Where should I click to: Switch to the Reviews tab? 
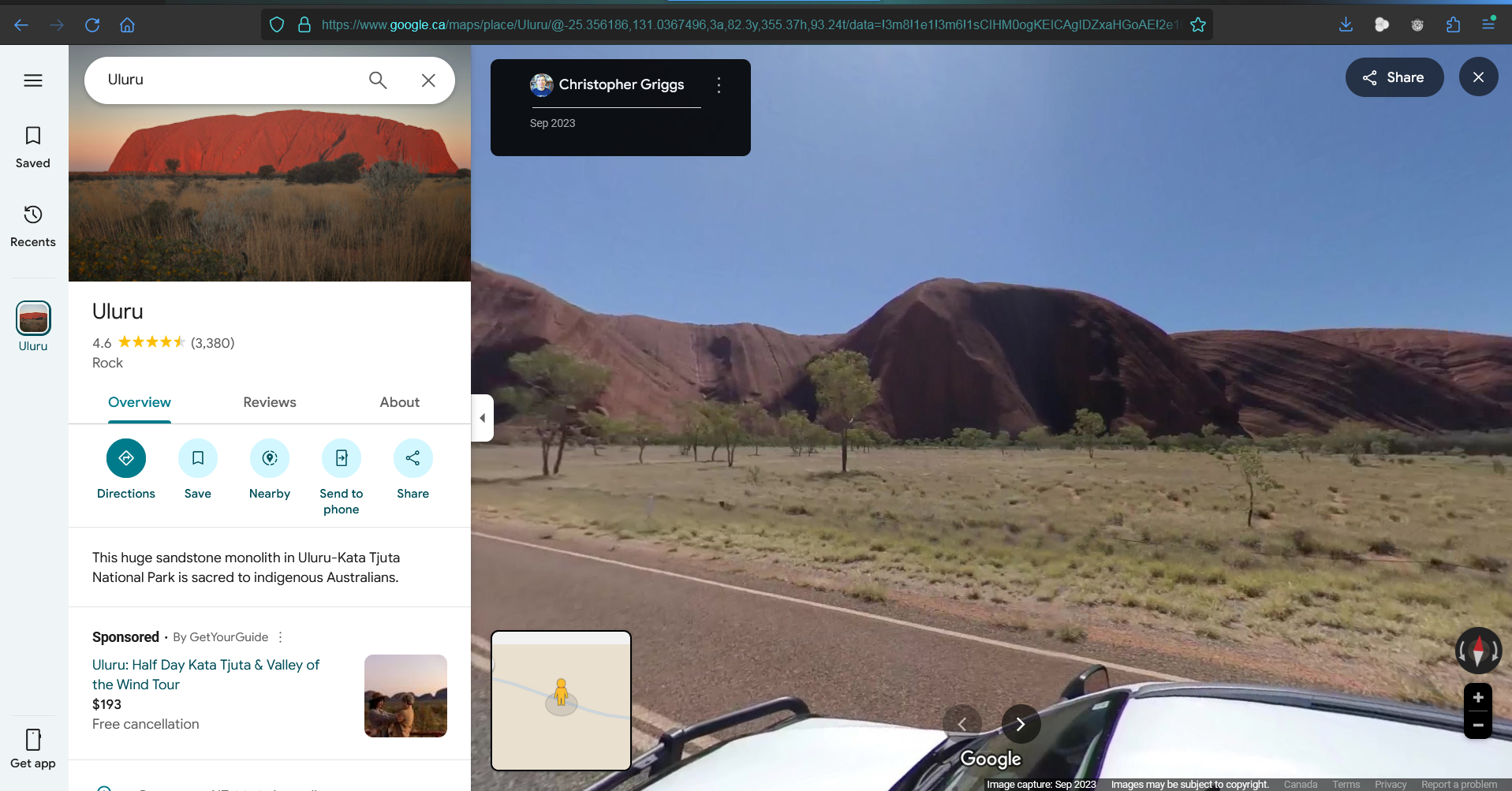point(270,402)
